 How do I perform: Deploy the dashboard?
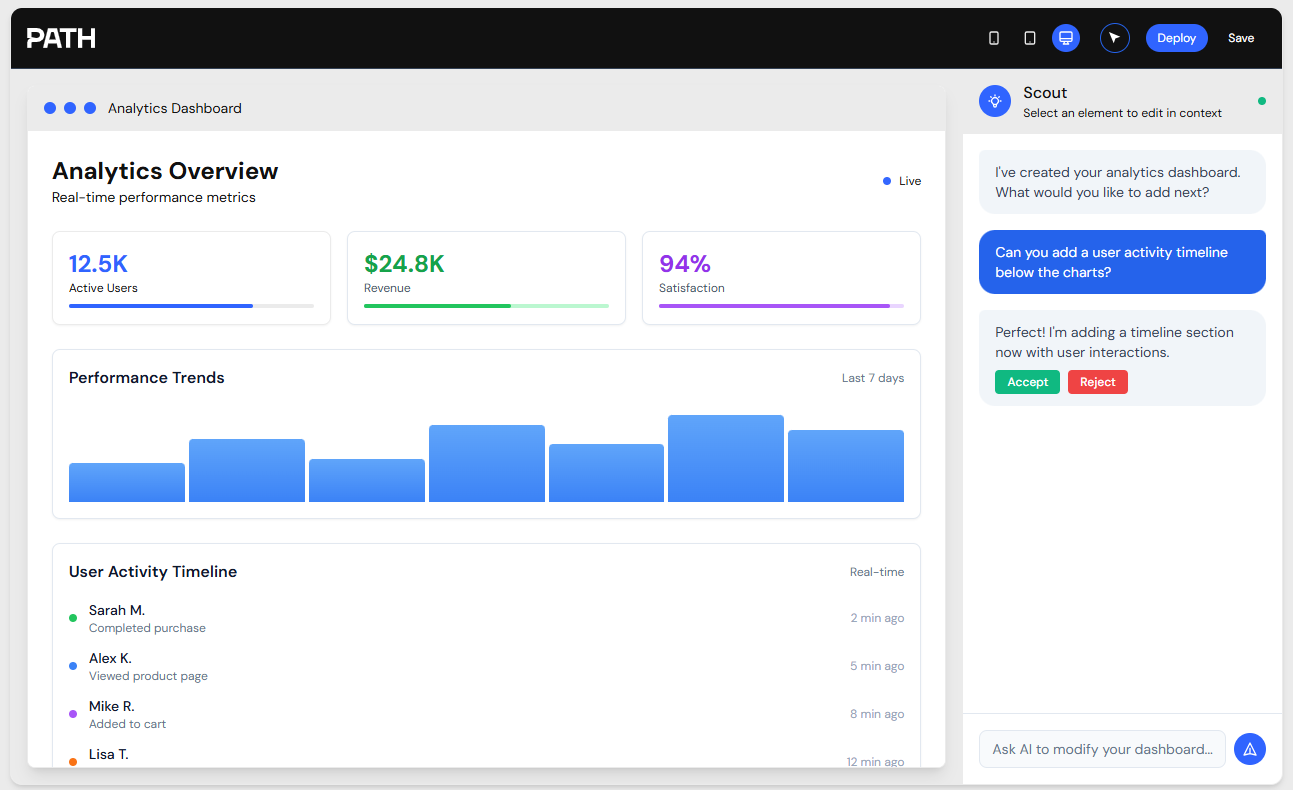click(1177, 38)
